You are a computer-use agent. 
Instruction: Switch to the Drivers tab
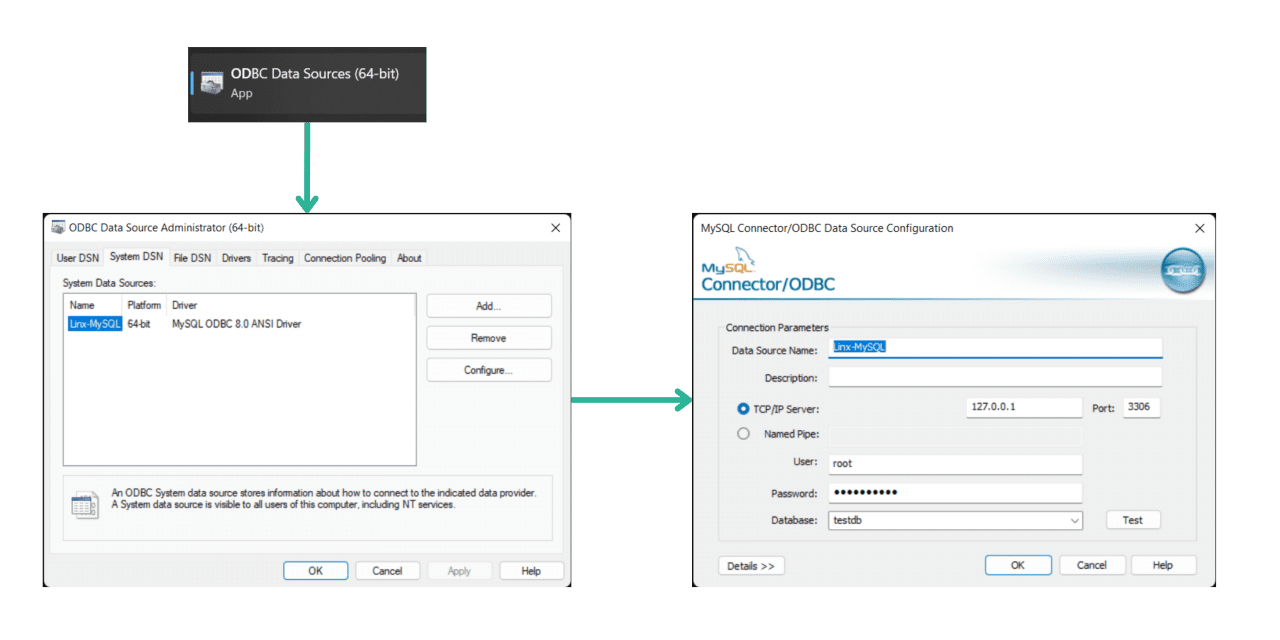[236, 257]
